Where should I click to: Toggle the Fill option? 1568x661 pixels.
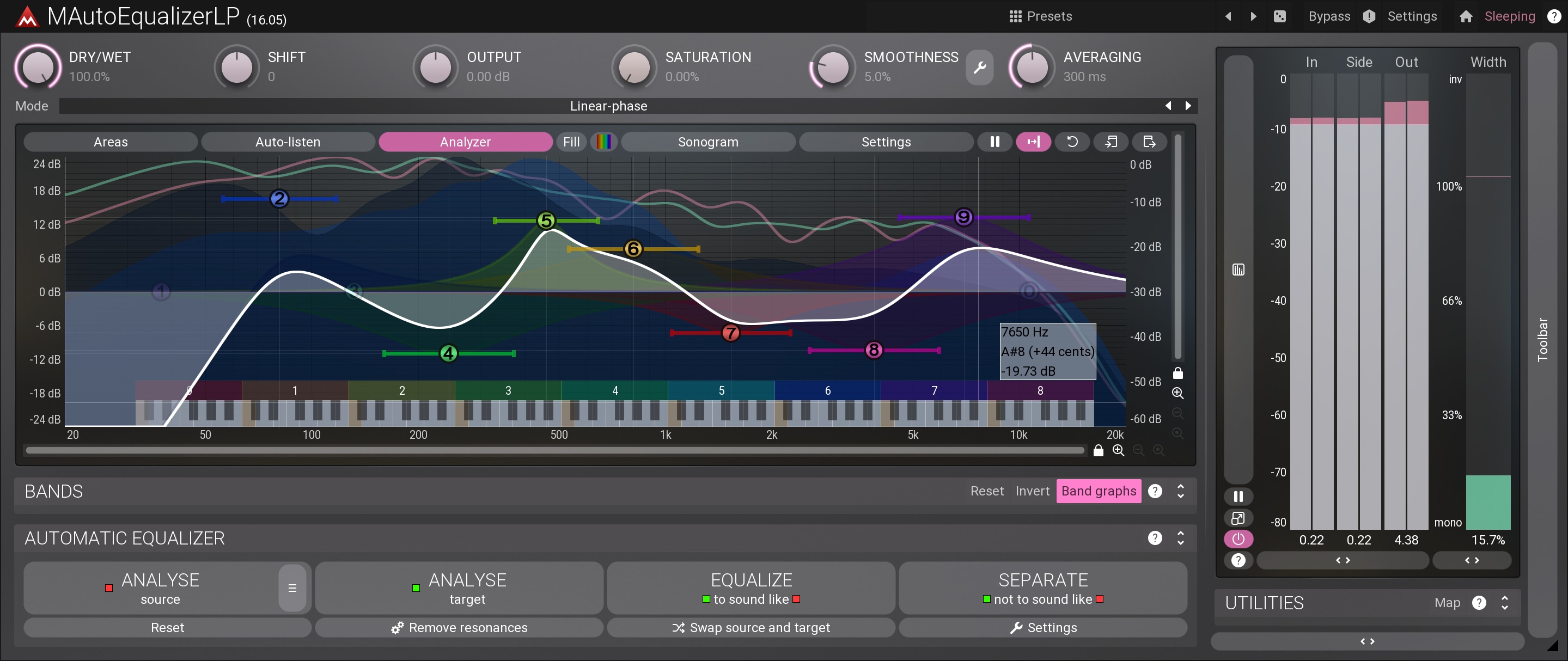(571, 142)
